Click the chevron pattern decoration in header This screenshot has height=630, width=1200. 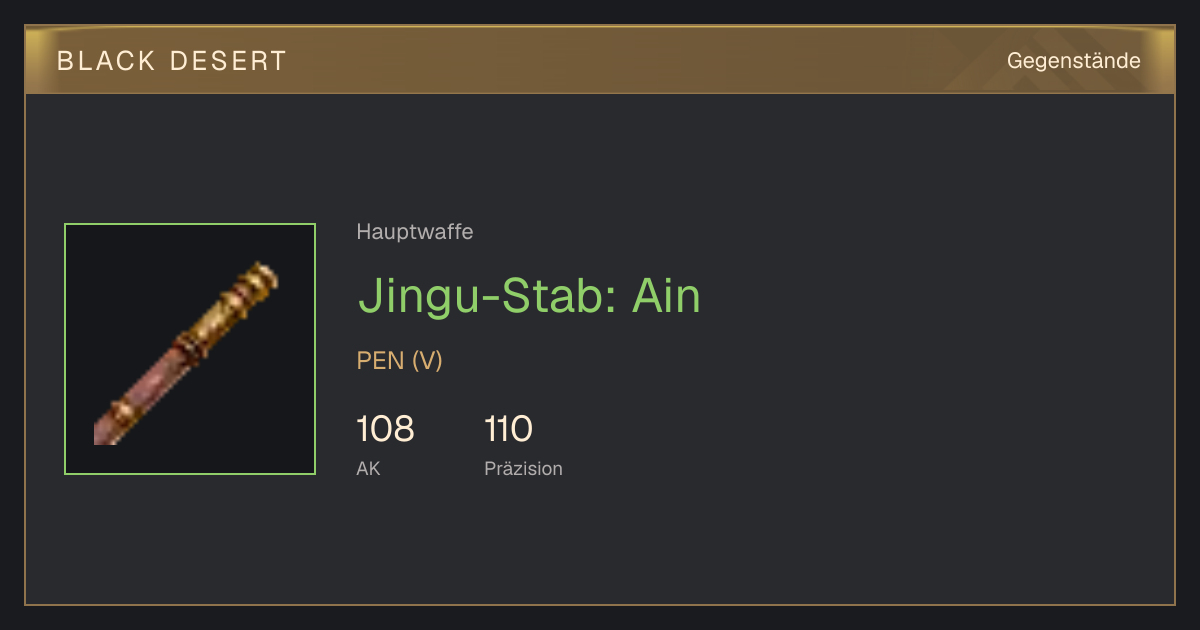tap(1010, 62)
